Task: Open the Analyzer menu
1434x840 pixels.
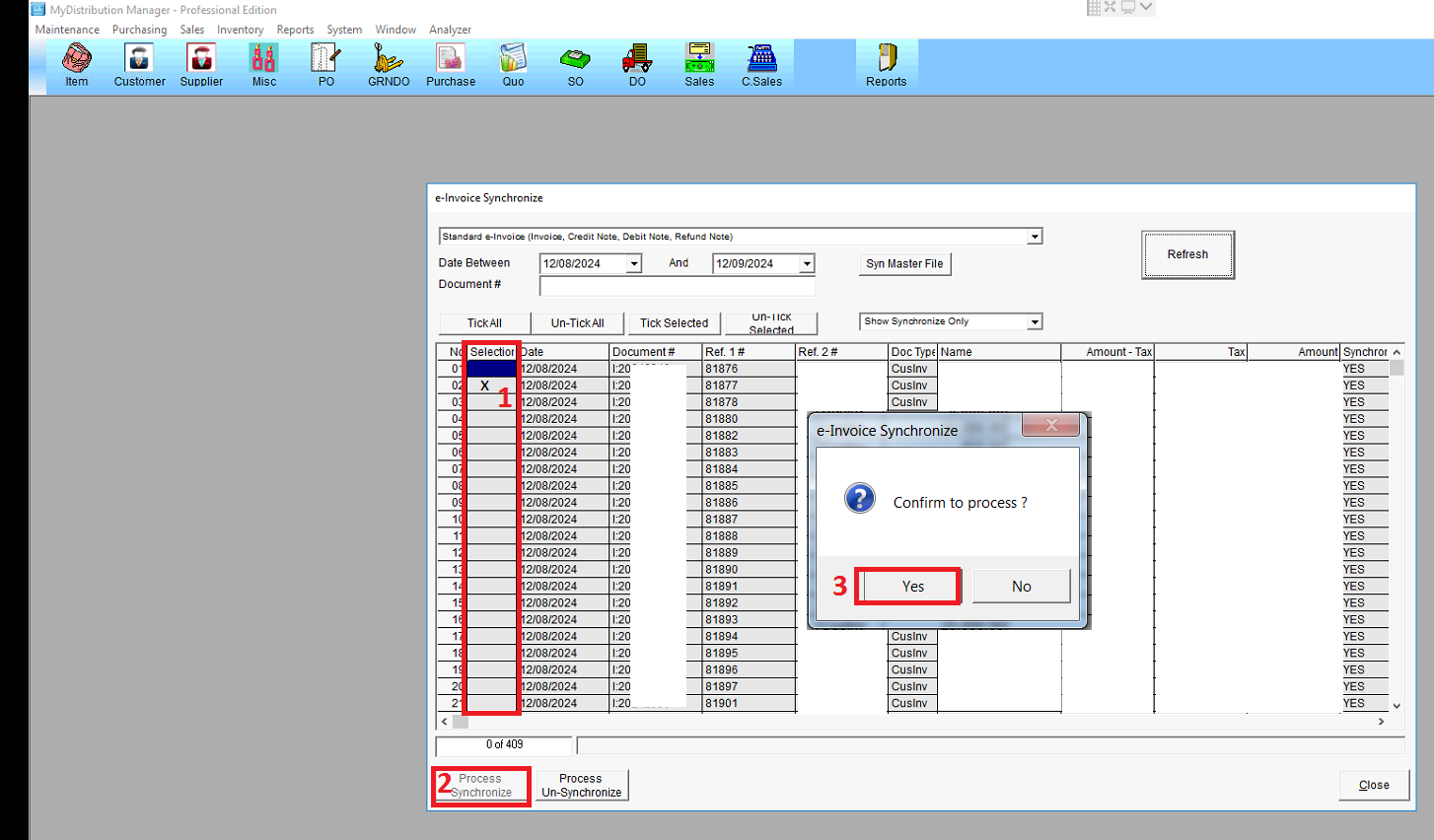Action: [450, 30]
